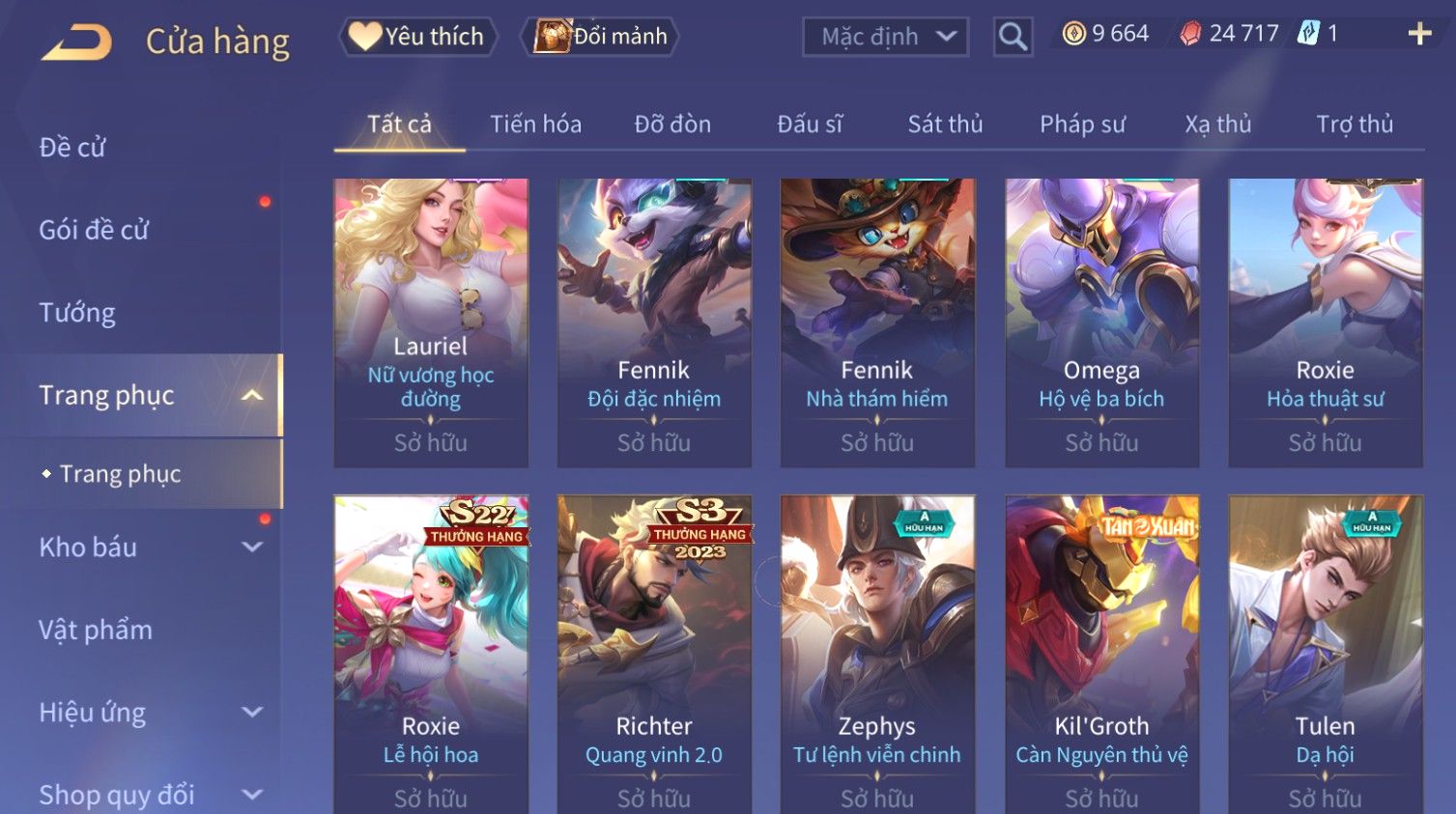The height and width of the screenshot is (814, 1456).
Task: Tap the red gem currency icon
Action: coord(1190,34)
